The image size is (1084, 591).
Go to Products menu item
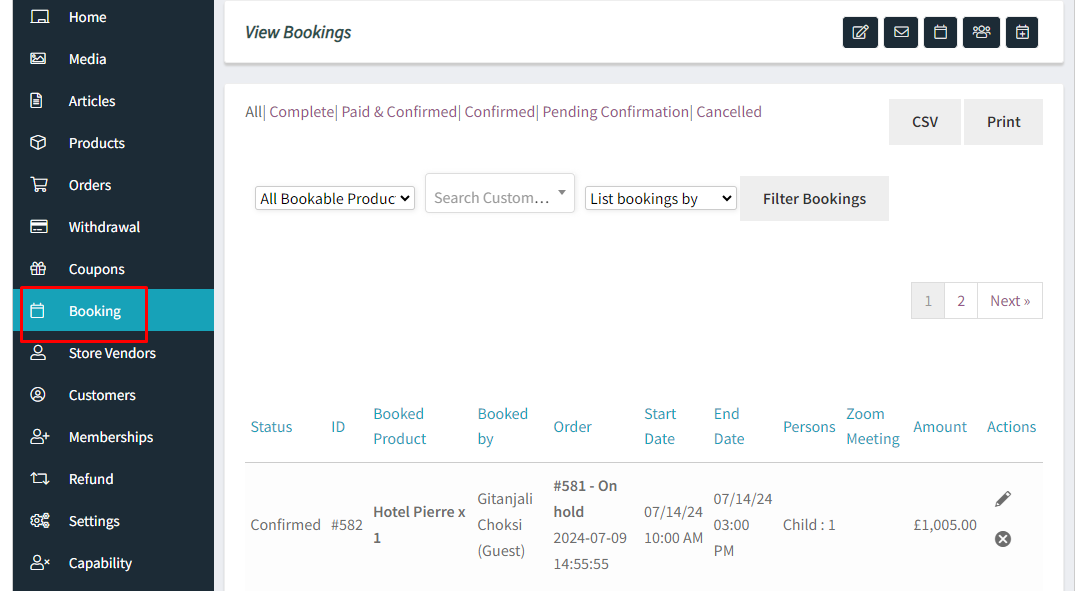tap(97, 143)
